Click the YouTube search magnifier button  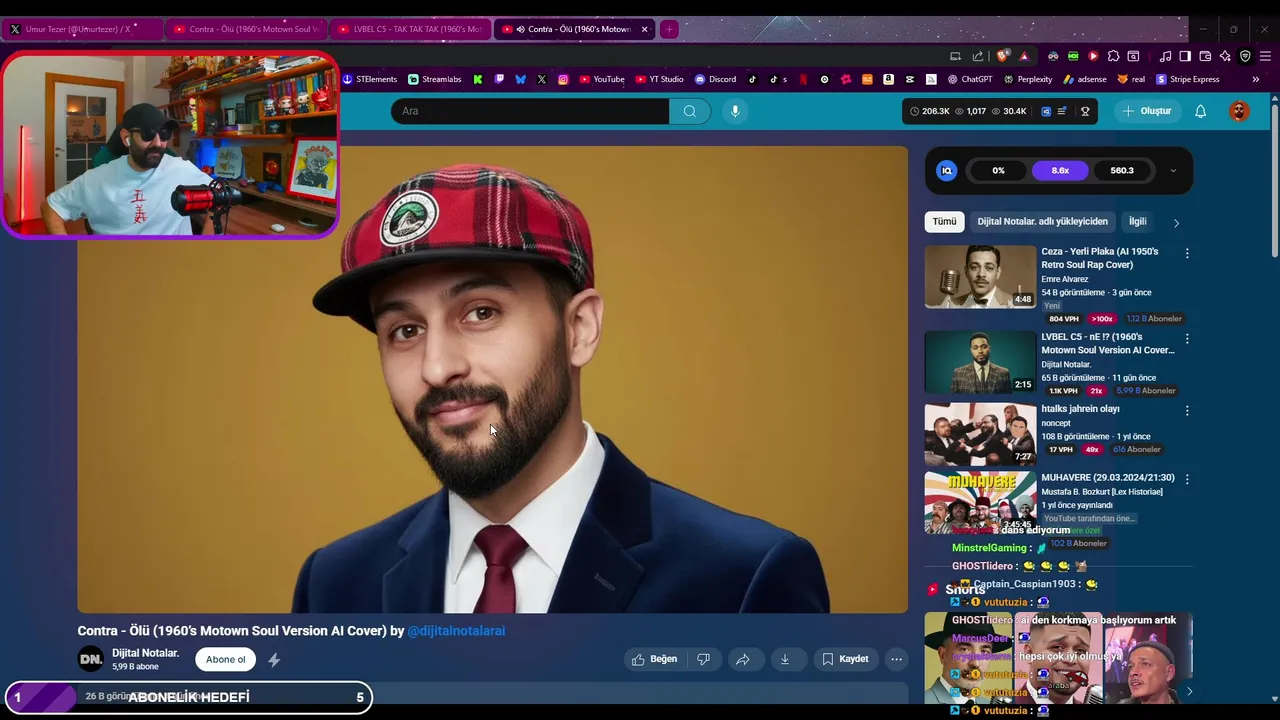[689, 111]
